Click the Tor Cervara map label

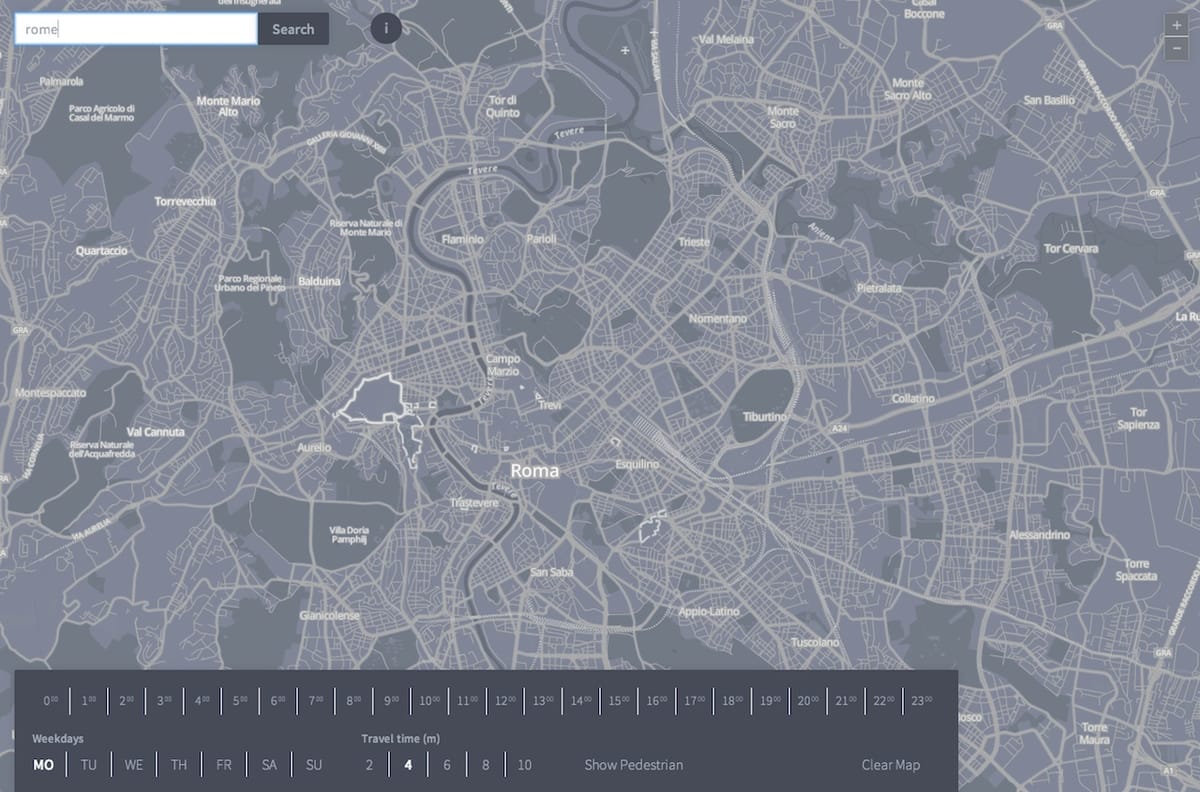pos(1071,248)
